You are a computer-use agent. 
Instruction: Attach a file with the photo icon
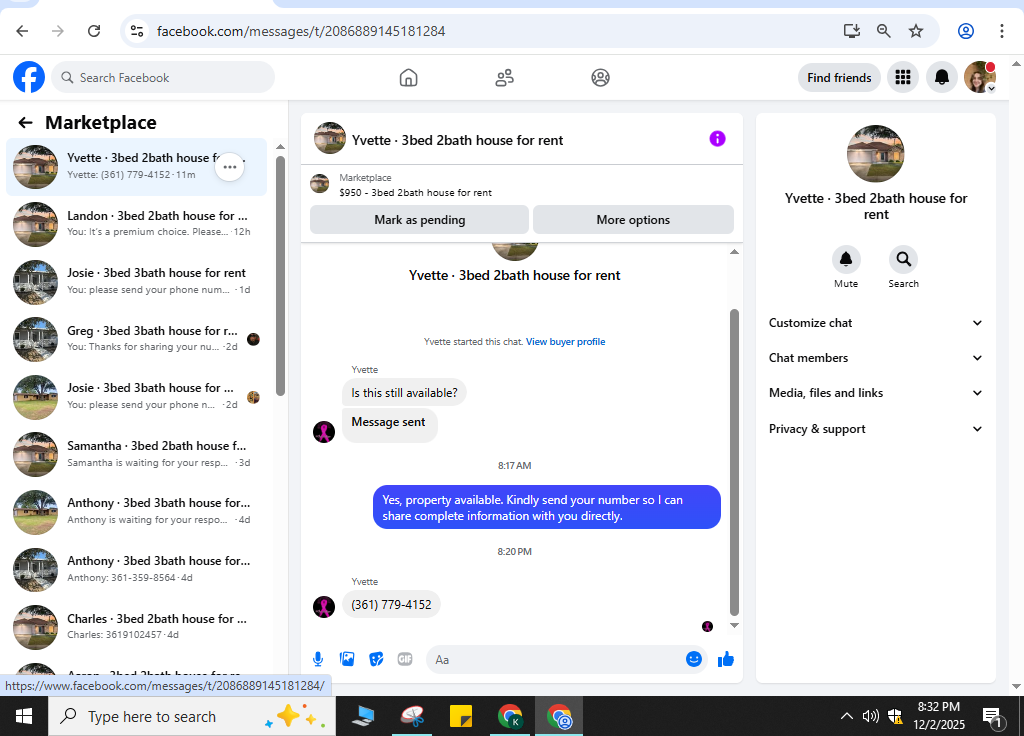(347, 660)
